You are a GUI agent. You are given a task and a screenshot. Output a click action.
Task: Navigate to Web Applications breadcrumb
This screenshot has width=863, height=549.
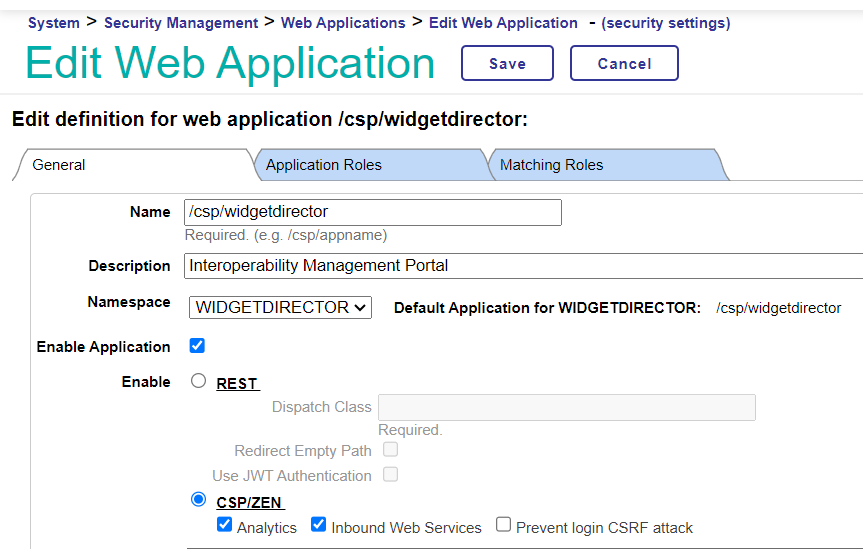coord(343,23)
